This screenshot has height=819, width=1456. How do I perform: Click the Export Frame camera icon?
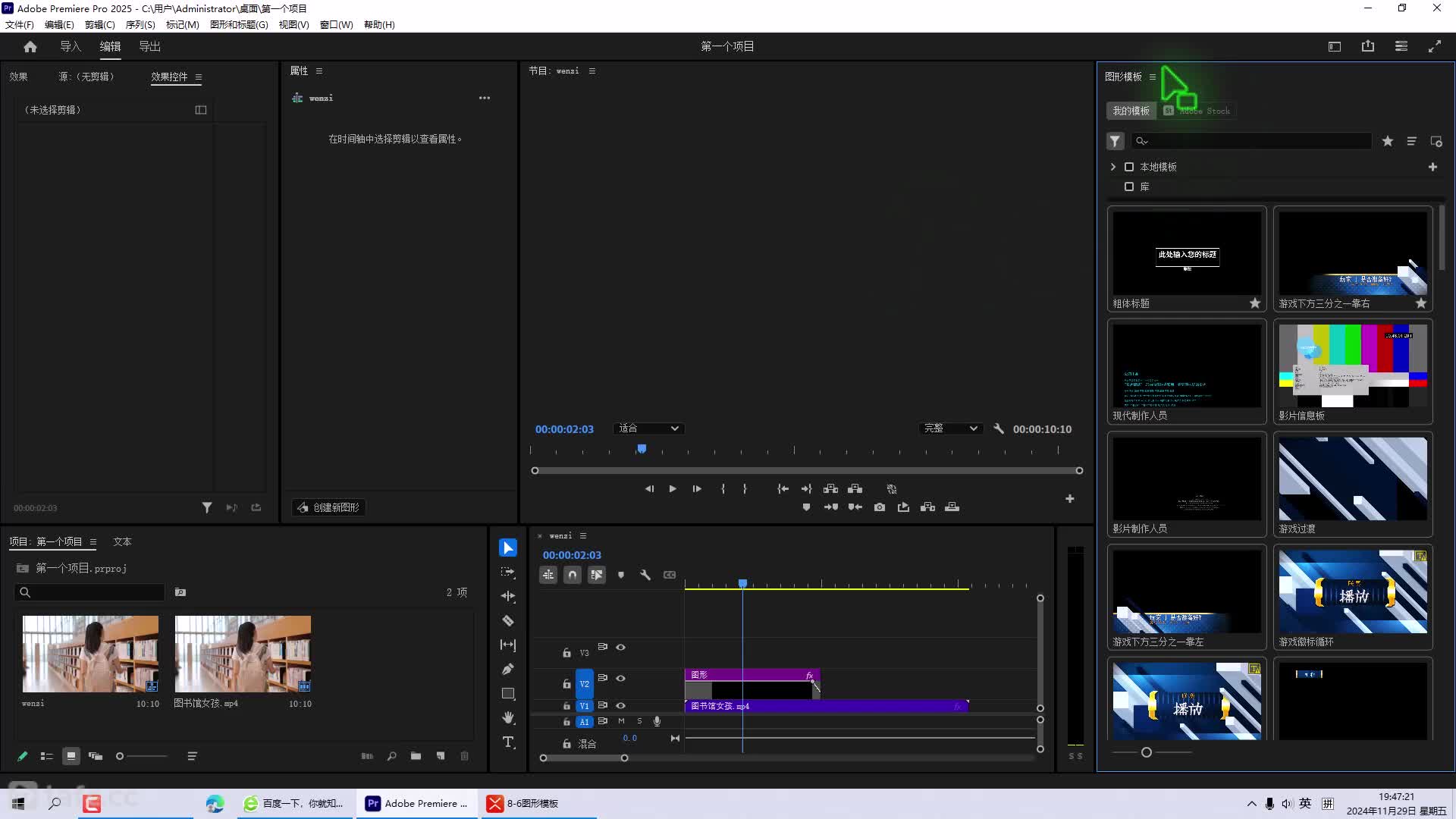tap(880, 507)
